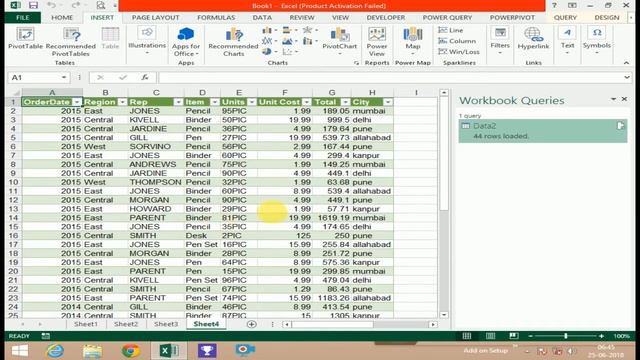Adjust the zoom slider handle

(566, 336)
